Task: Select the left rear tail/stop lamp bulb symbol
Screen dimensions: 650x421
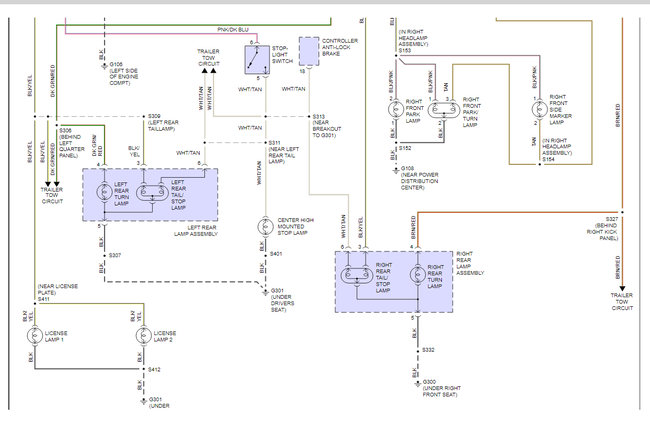Action: (x=152, y=192)
